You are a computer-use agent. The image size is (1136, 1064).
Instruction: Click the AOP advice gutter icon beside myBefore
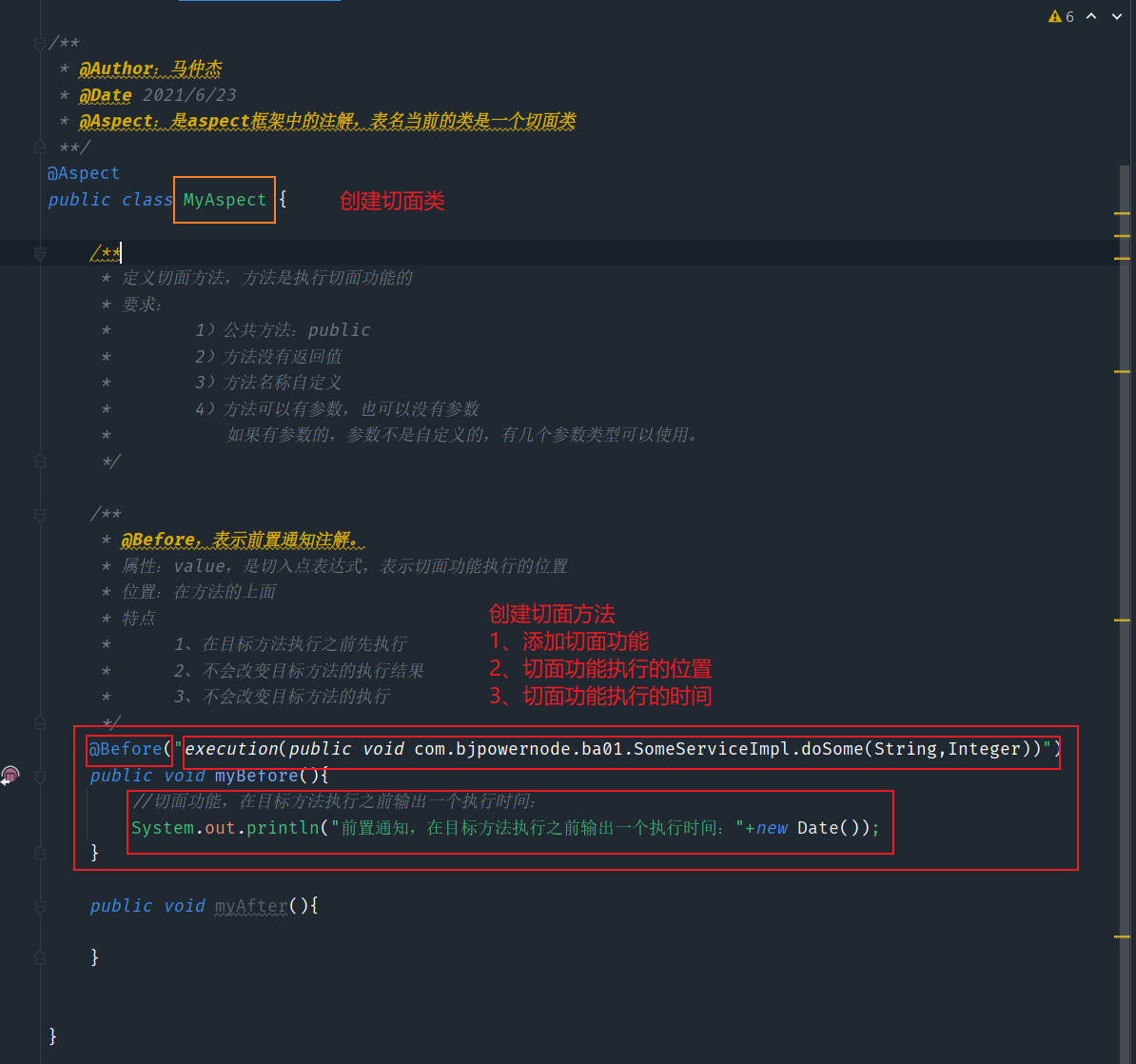tap(10, 776)
